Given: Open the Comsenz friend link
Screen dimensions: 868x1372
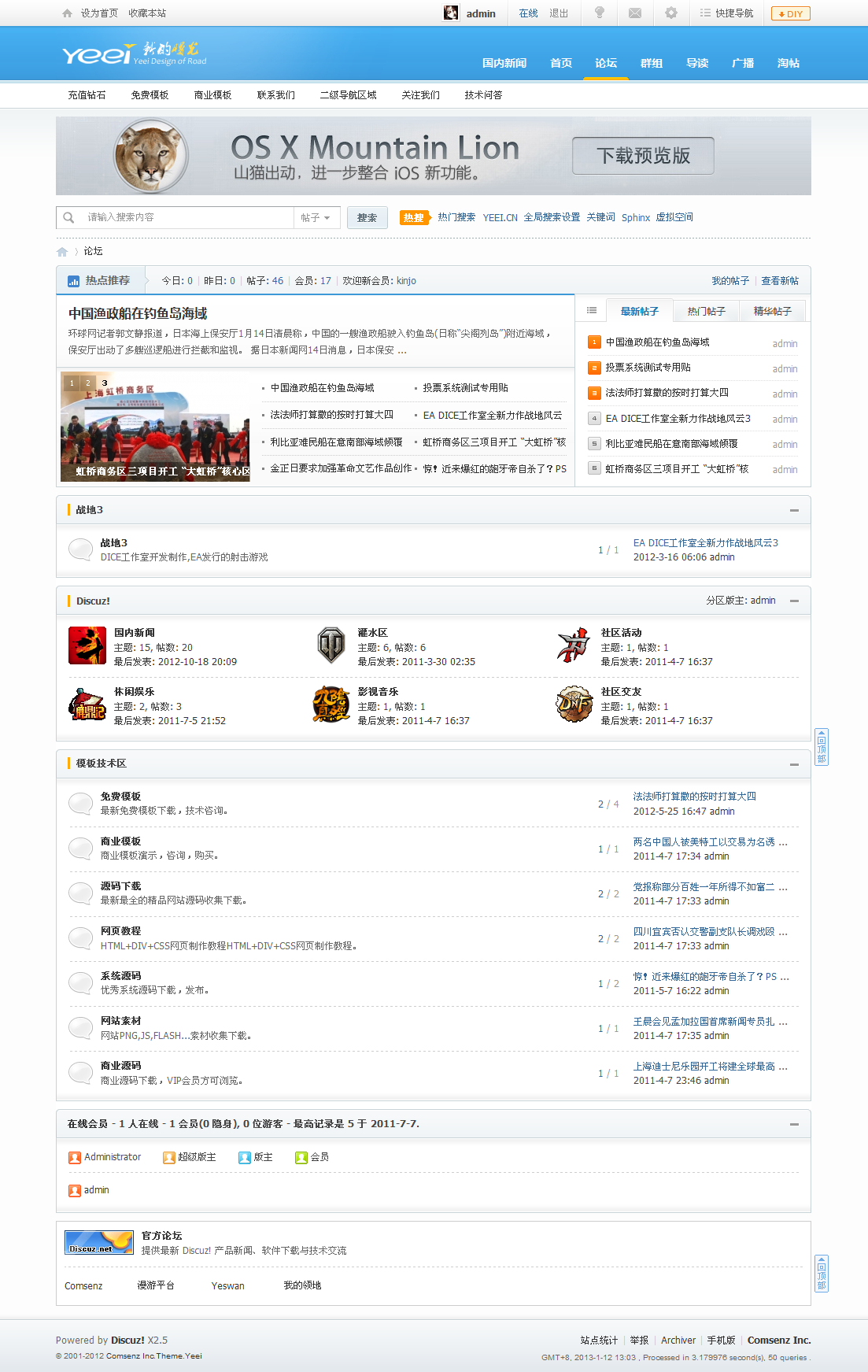Looking at the screenshot, I should [83, 1286].
